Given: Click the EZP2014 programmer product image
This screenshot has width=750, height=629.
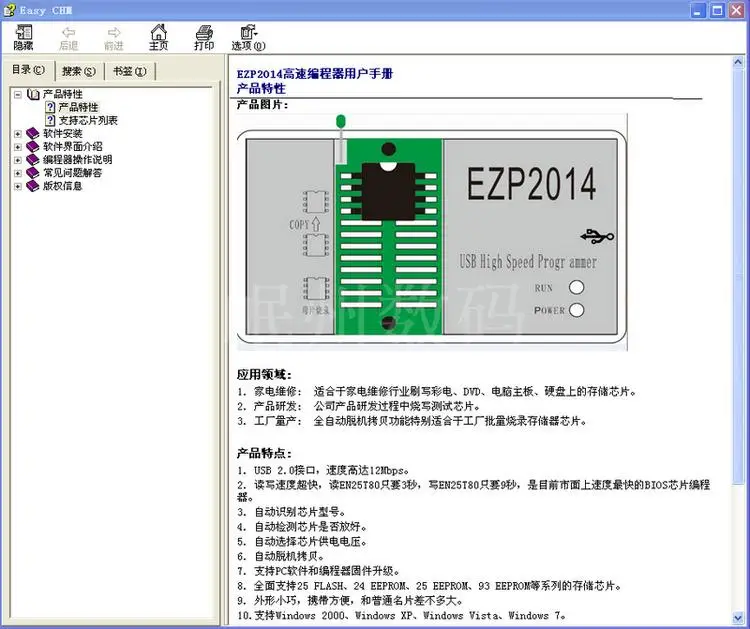Looking at the screenshot, I should 432,232.
